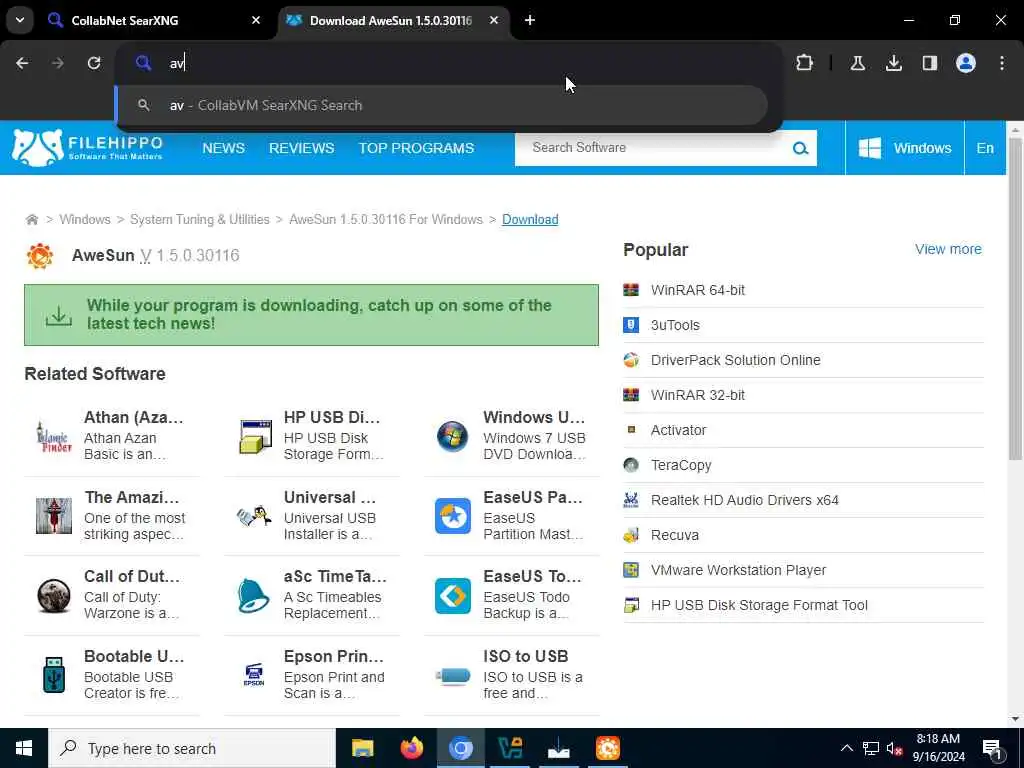
Task: Open the TOP PROGRAMS menu item
Action: click(416, 148)
